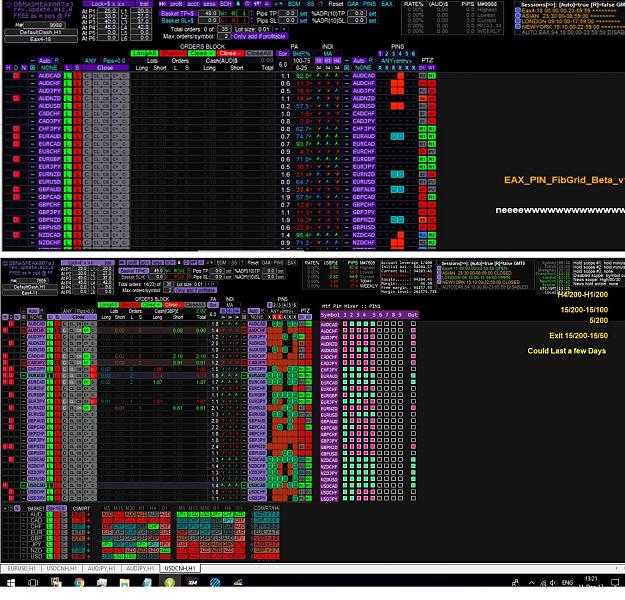The image size is (625, 600).
Task: Click 'Lock=$ x.xx' button in Eax4-10 dashboard
Action: [x=108, y=4]
